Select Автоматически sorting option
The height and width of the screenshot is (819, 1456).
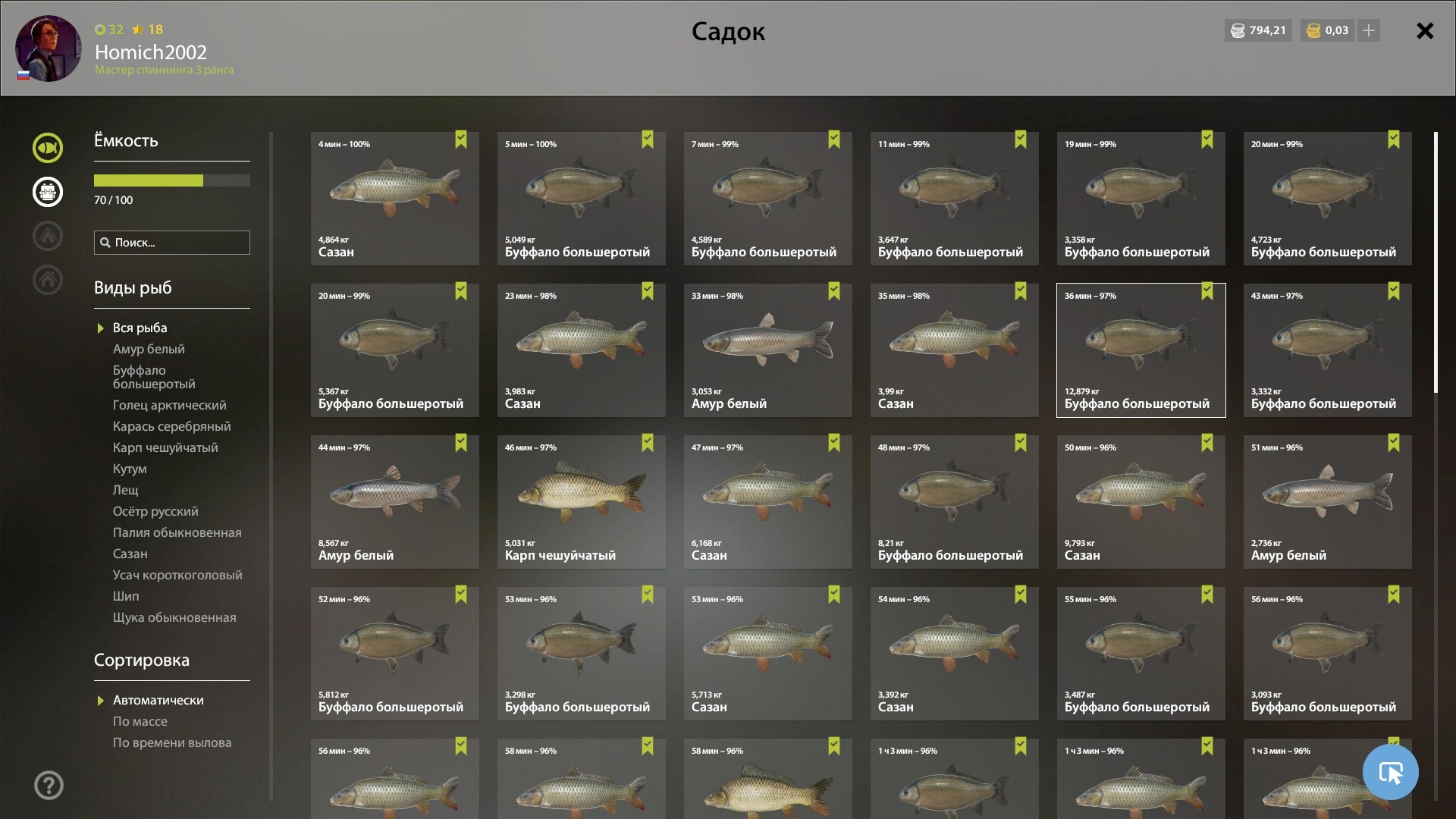coord(158,700)
